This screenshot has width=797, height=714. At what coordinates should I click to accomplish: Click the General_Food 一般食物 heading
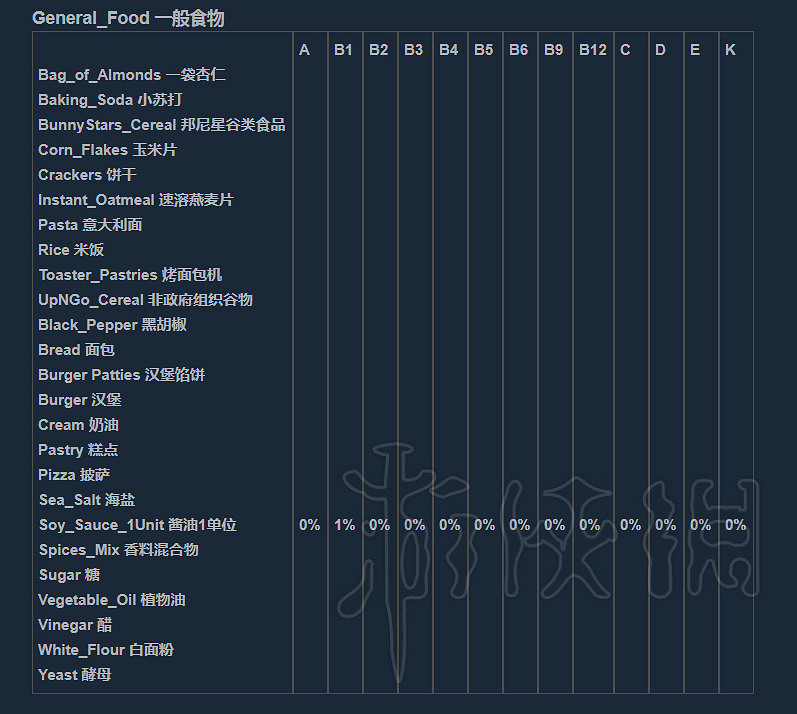pos(127,18)
